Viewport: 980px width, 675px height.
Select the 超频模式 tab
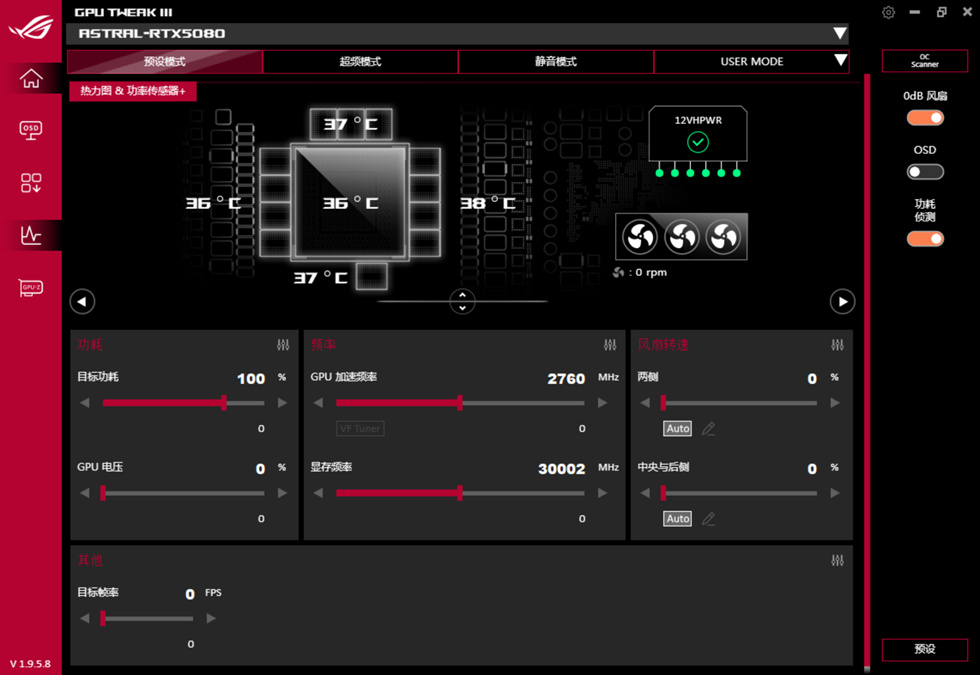[361, 61]
